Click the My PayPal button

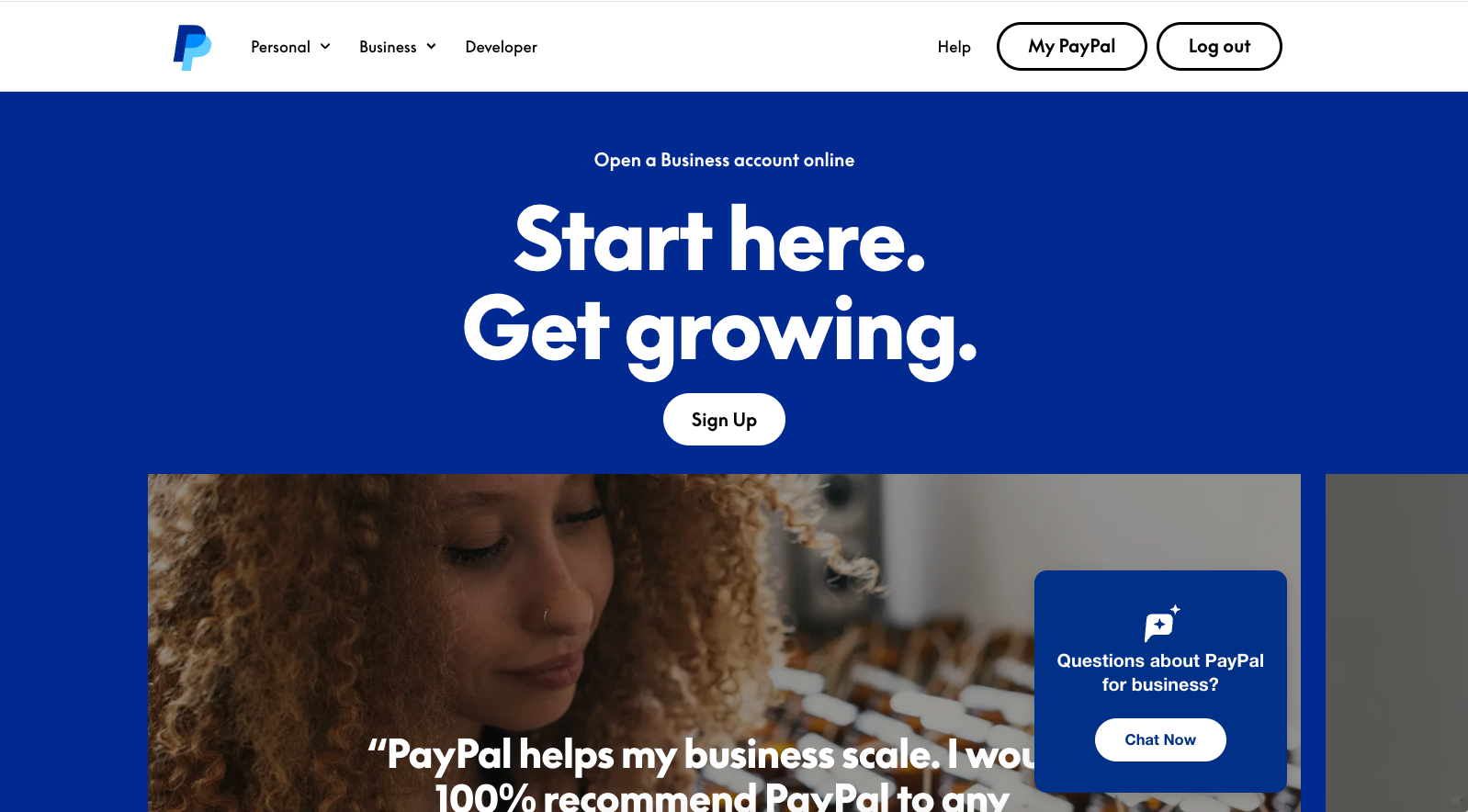(x=1071, y=46)
